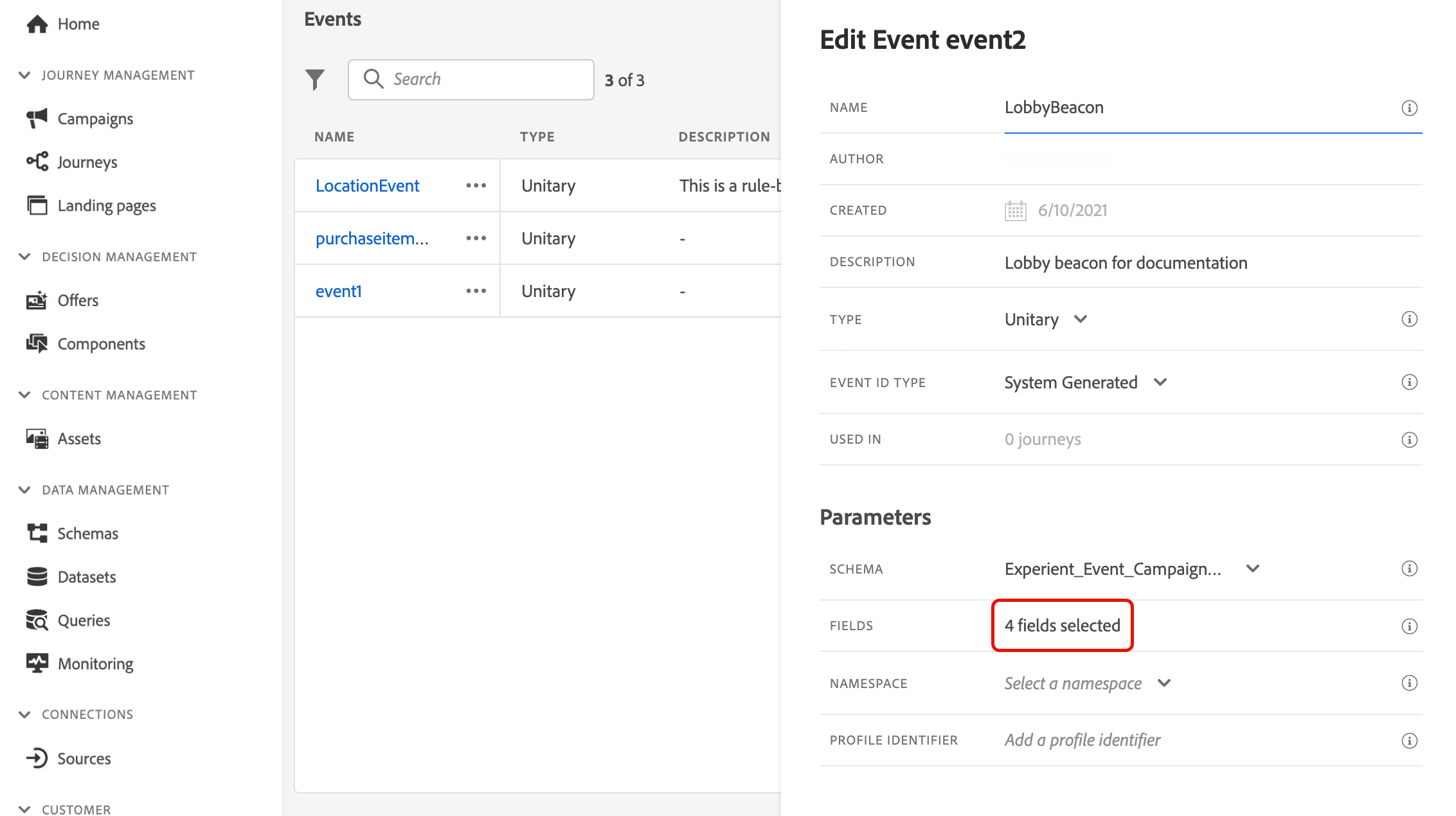Open more options for the purchaseitem event
The height and width of the screenshot is (816, 1456).
point(476,239)
